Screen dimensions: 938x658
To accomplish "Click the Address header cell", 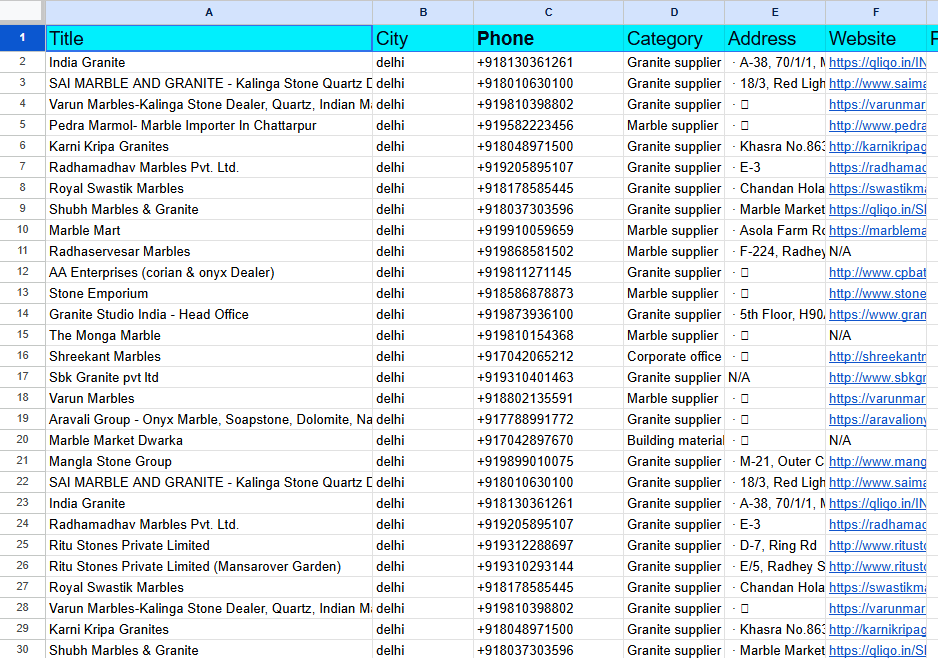I will point(775,38).
